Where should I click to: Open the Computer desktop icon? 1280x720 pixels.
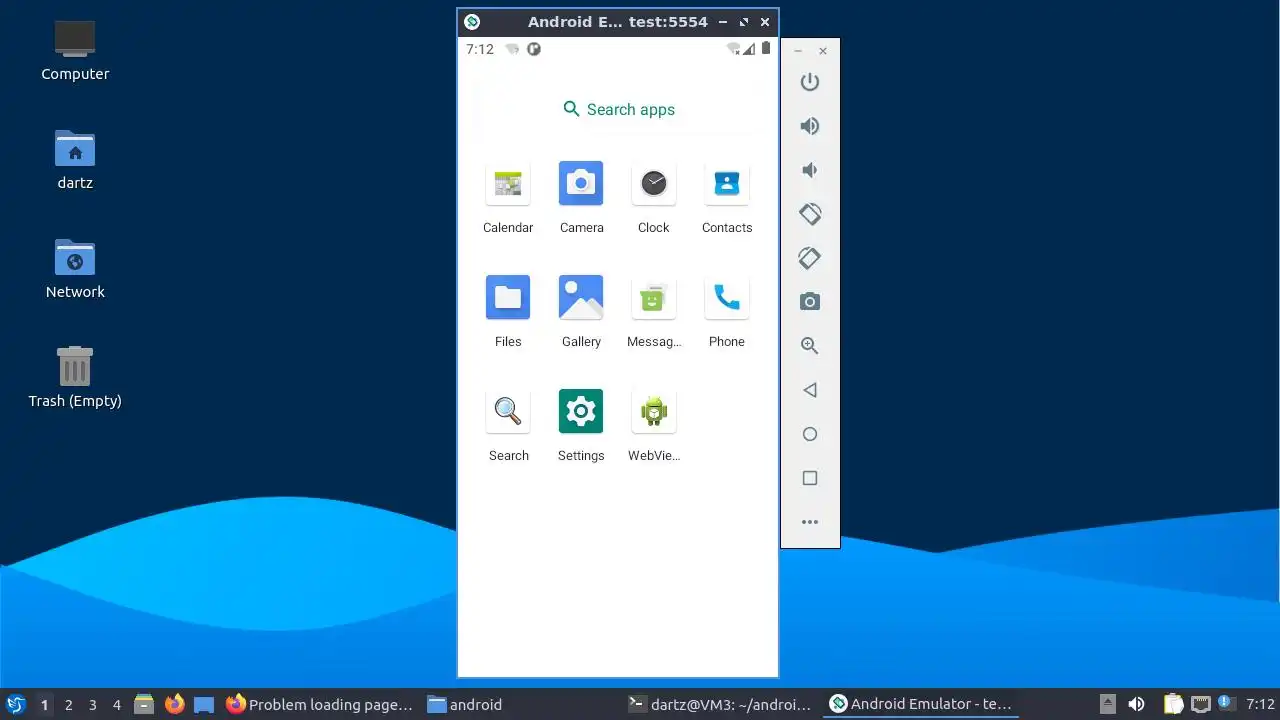click(x=75, y=51)
